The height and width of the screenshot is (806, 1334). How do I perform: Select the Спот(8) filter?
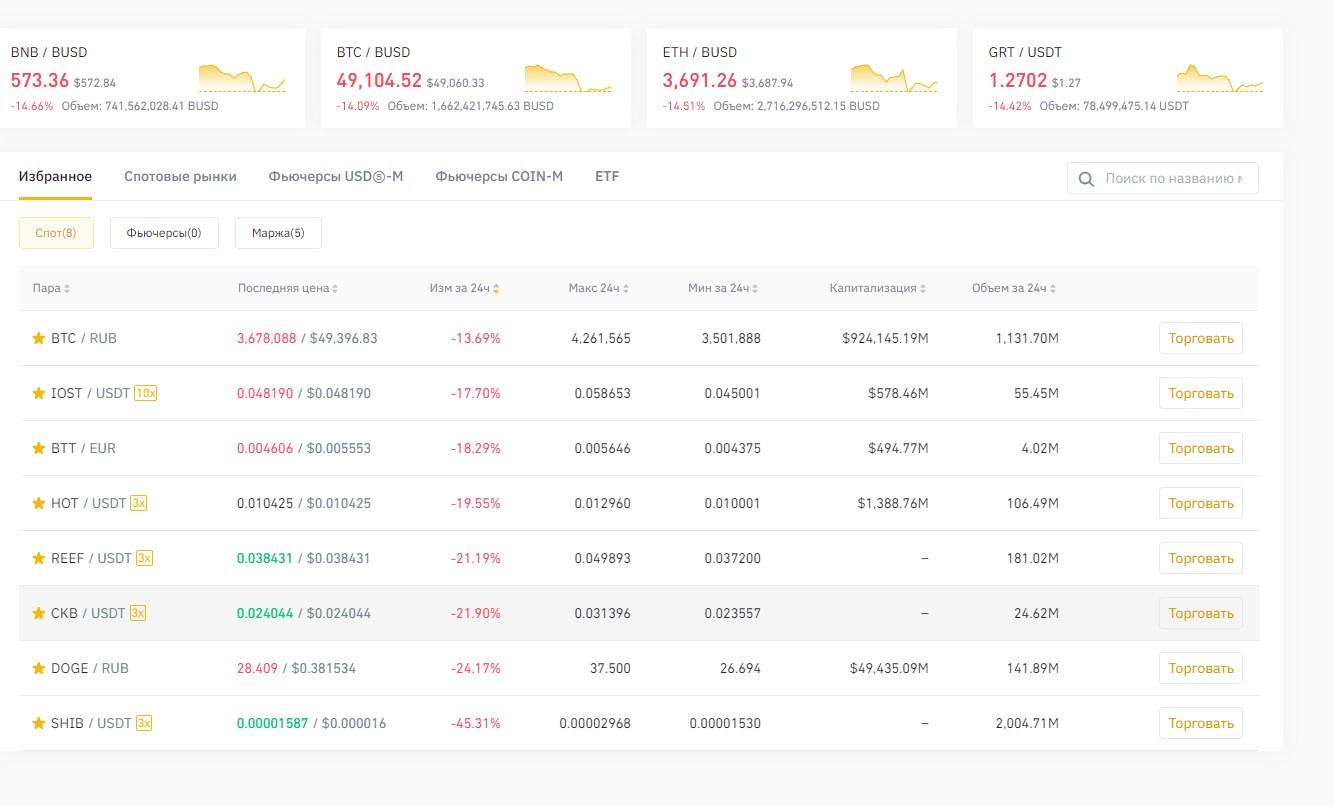pos(56,233)
